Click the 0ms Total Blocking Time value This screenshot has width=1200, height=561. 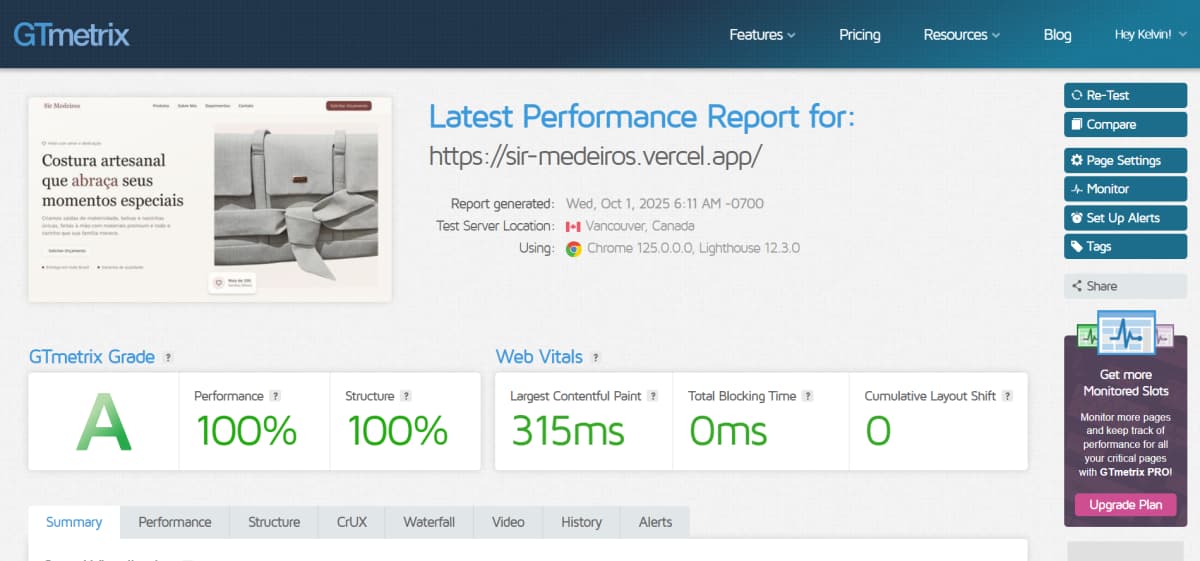[x=729, y=431]
